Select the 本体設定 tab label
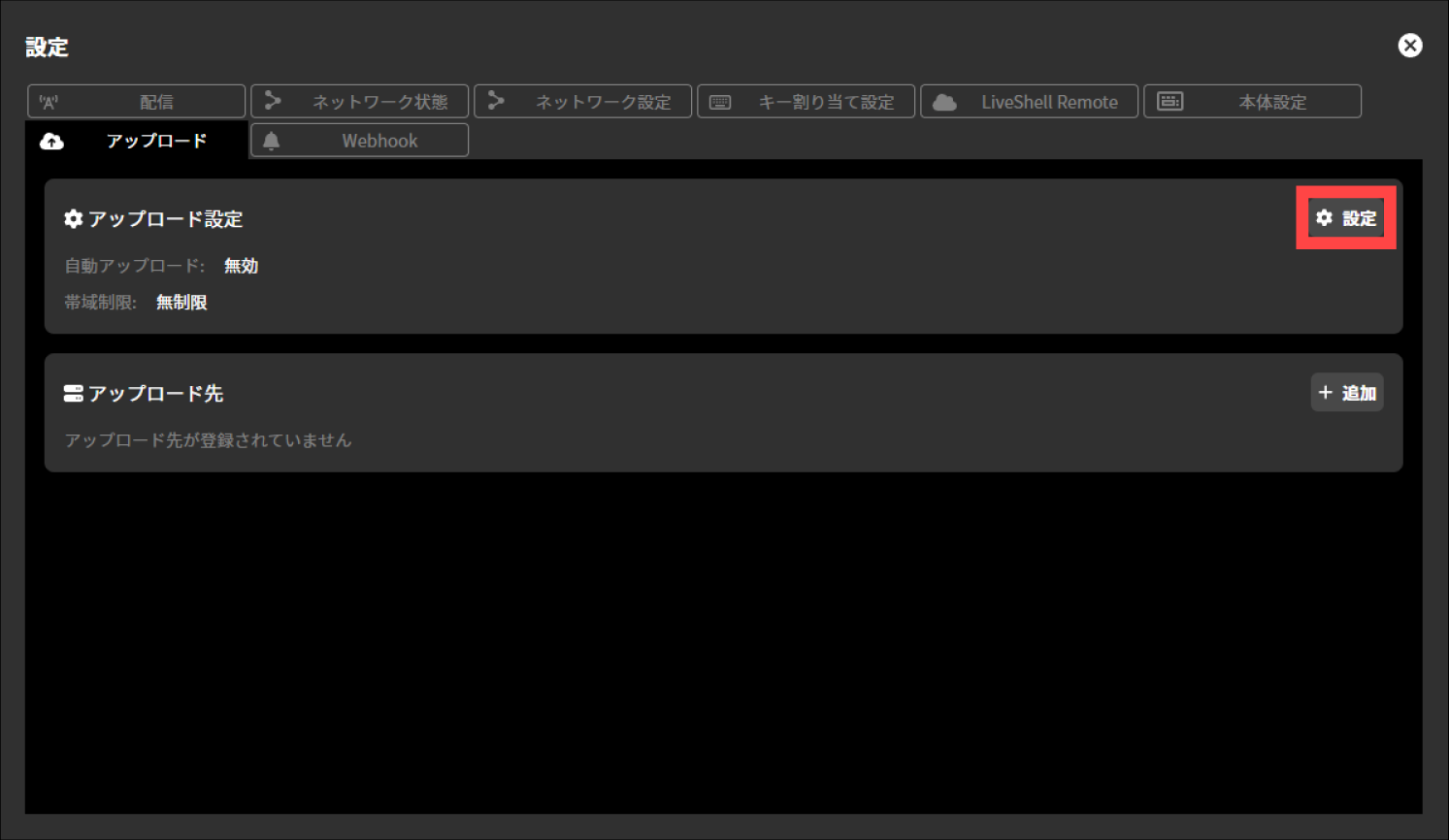 [1272, 102]
